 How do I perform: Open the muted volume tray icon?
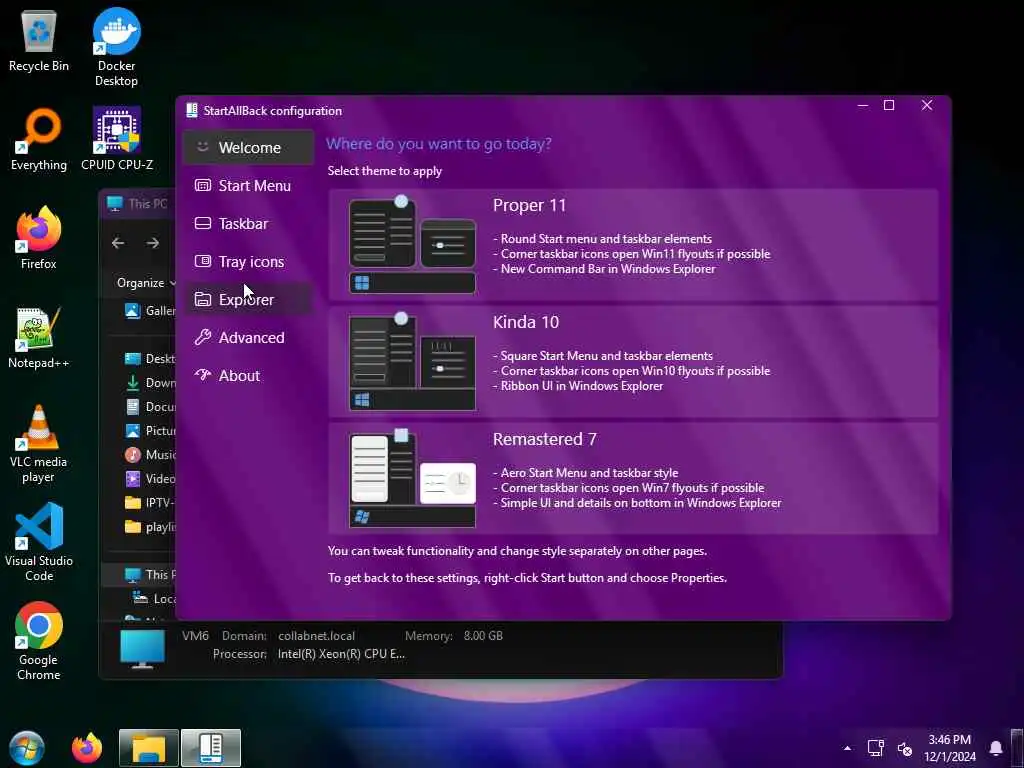tap(904, 748)
